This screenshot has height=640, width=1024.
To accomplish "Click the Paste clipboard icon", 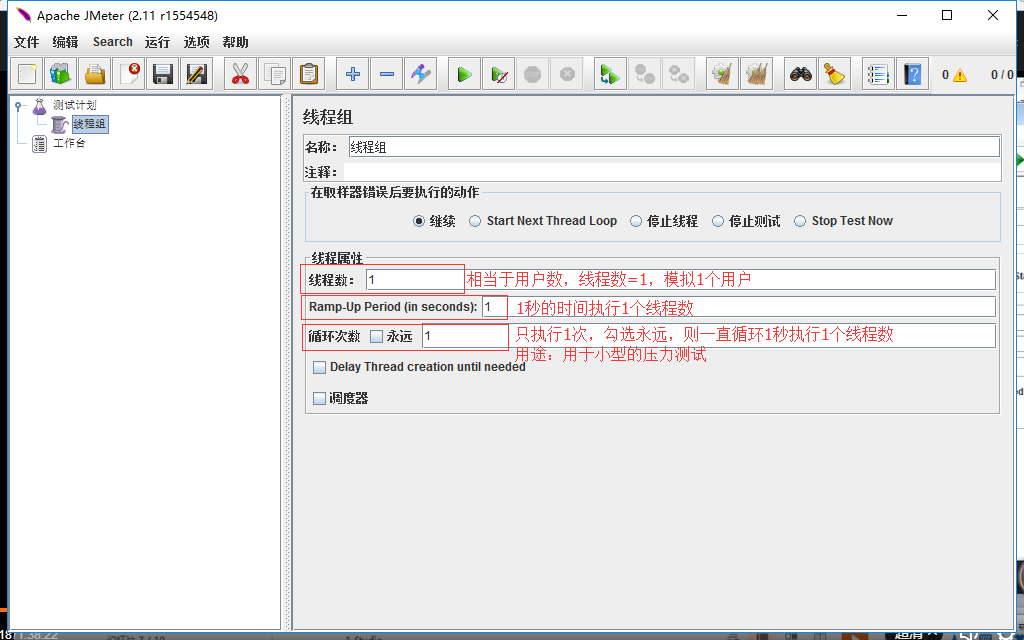I will coord(308,74).
